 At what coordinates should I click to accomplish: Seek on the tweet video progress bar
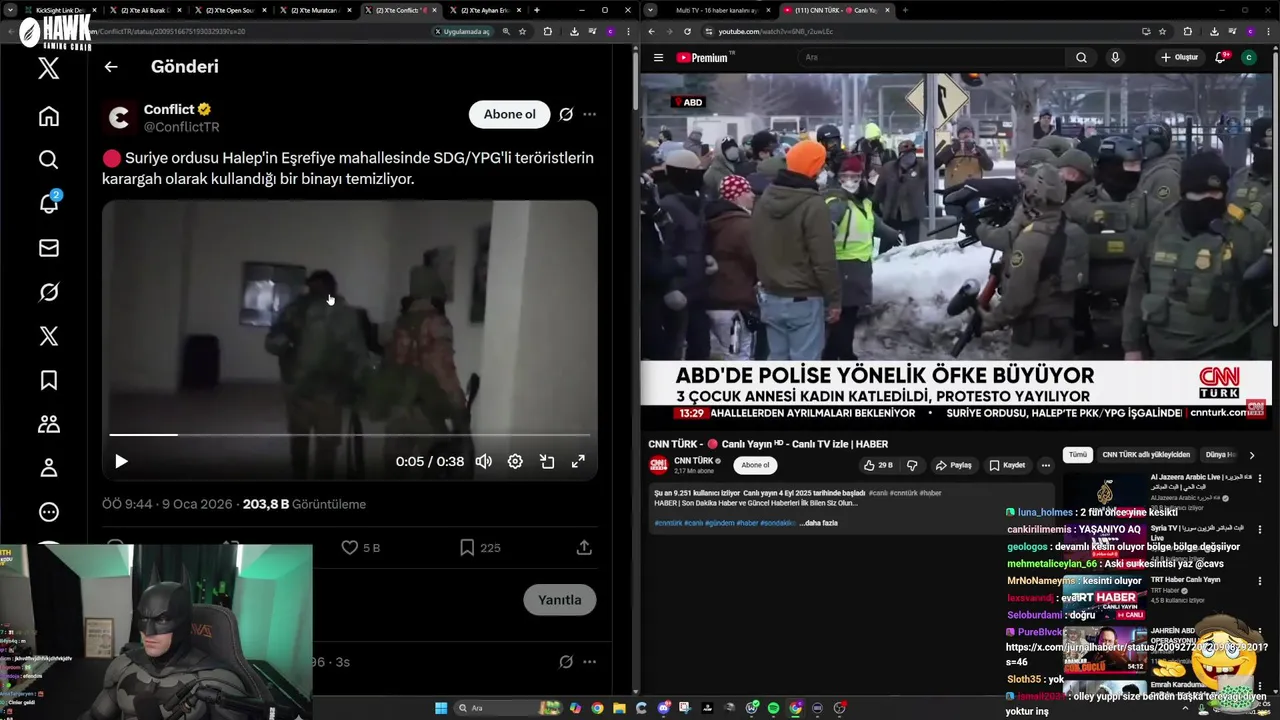349,435
